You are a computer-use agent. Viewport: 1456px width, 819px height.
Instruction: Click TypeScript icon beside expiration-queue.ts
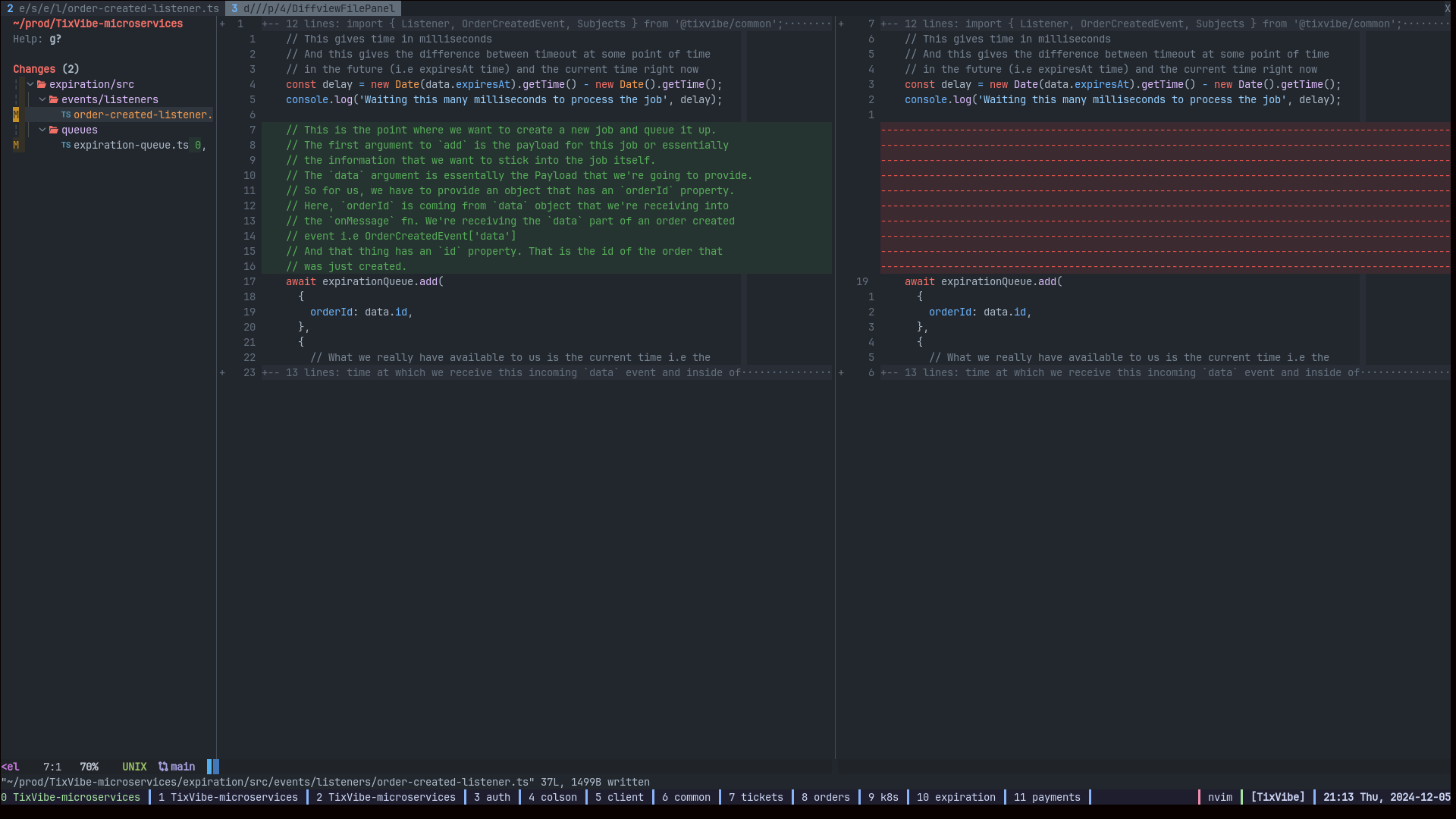(x=66, y=146)
